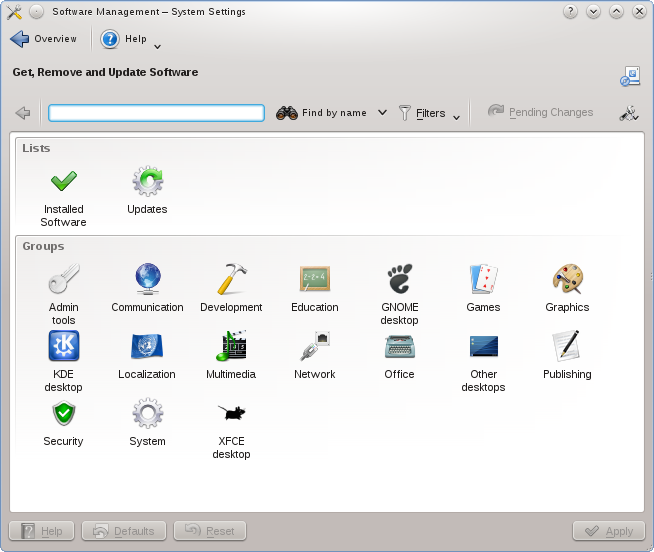Image resolution: width=654 pixels, height=552 pixels.
Task: Click the round pin button in title bar
Action: click(37, 12)
